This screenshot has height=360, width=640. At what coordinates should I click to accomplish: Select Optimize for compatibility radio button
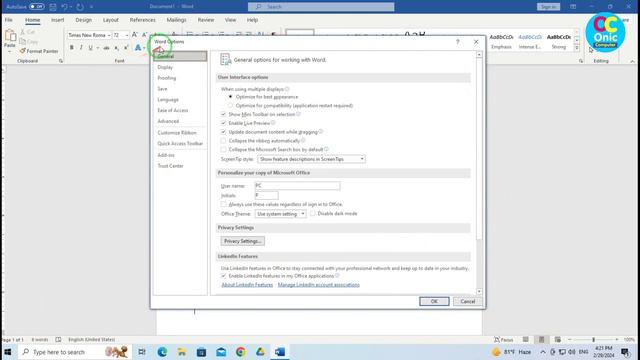[x=231, y=106]
